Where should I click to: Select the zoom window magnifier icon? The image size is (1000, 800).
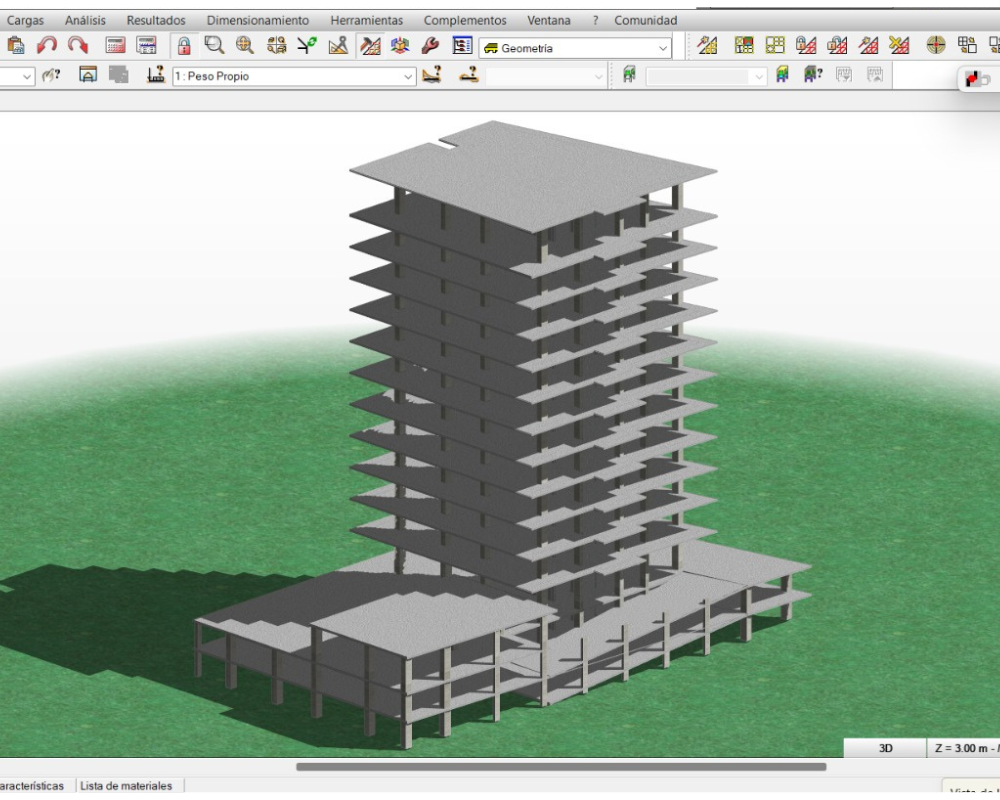pos(214,46)
